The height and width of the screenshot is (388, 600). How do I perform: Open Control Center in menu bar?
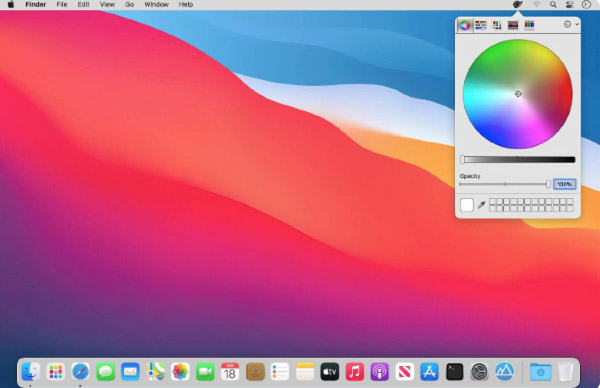click(x=569, y=5)
